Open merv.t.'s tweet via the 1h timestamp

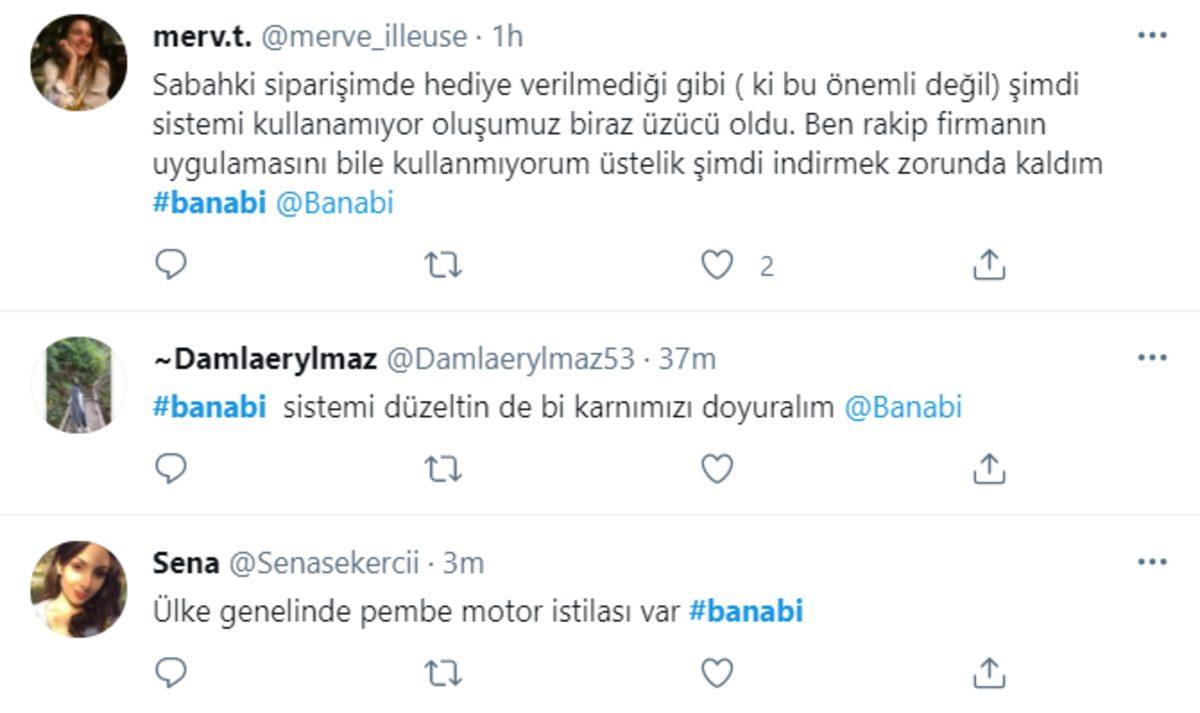pyautogui.click(x=507, y=34)
